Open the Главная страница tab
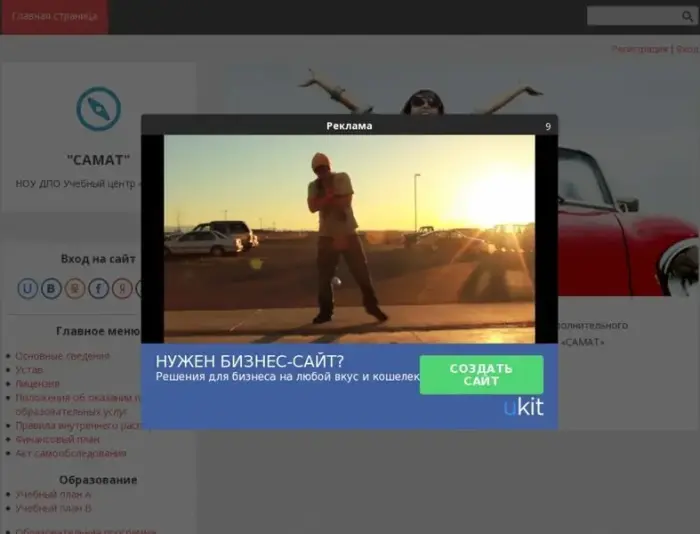 coord(54,17)
